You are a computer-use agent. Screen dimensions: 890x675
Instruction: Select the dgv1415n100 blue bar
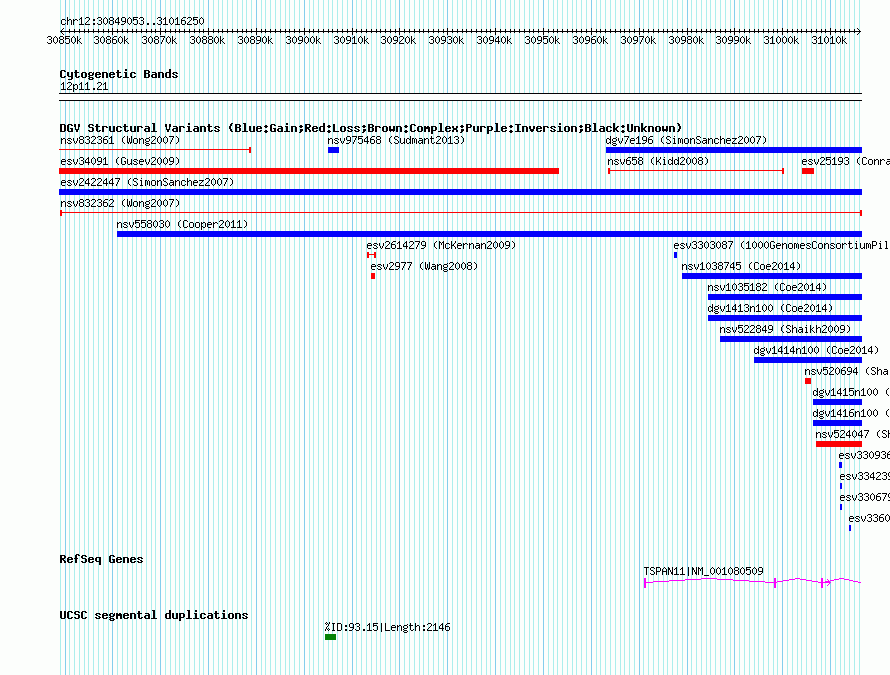pyautogui.click(x=837, y=402)
